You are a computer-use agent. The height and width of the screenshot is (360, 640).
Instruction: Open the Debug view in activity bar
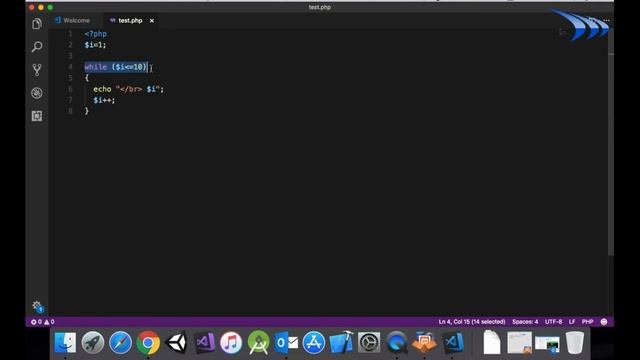click(x=37, y=93)
